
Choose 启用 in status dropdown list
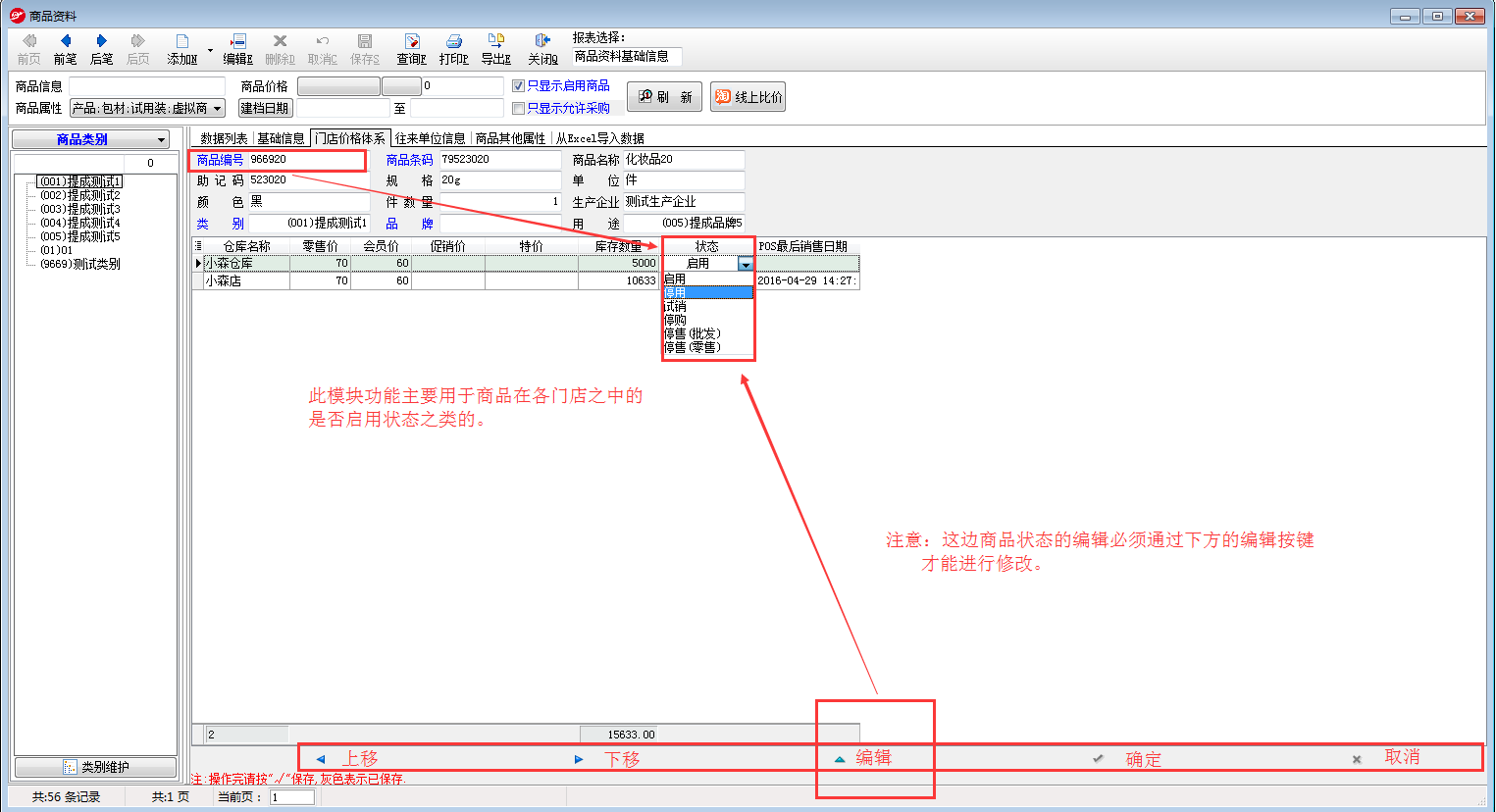708,279
